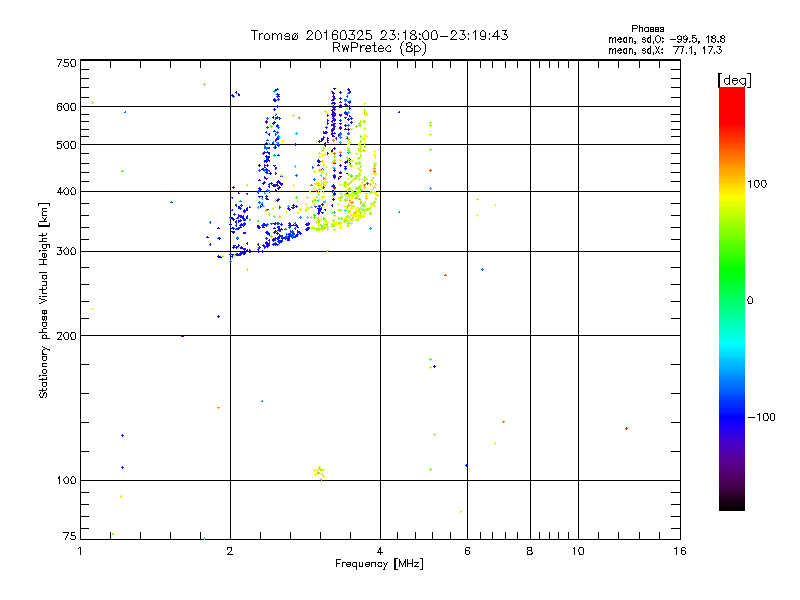The image size is (800, 600).
Task: Click the 'Frequency [MHz]' axis label
Action: 379,564
